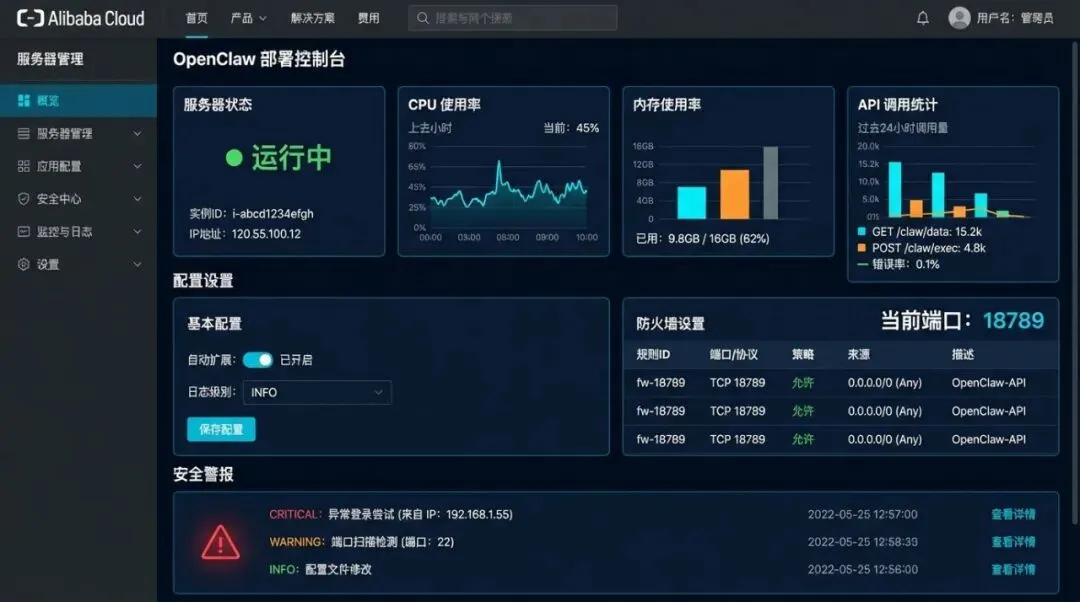The width and height of the screenshot is (1080, 602).
Task: View details of the WARNING port scan alert
Action: click(1013, 542)
